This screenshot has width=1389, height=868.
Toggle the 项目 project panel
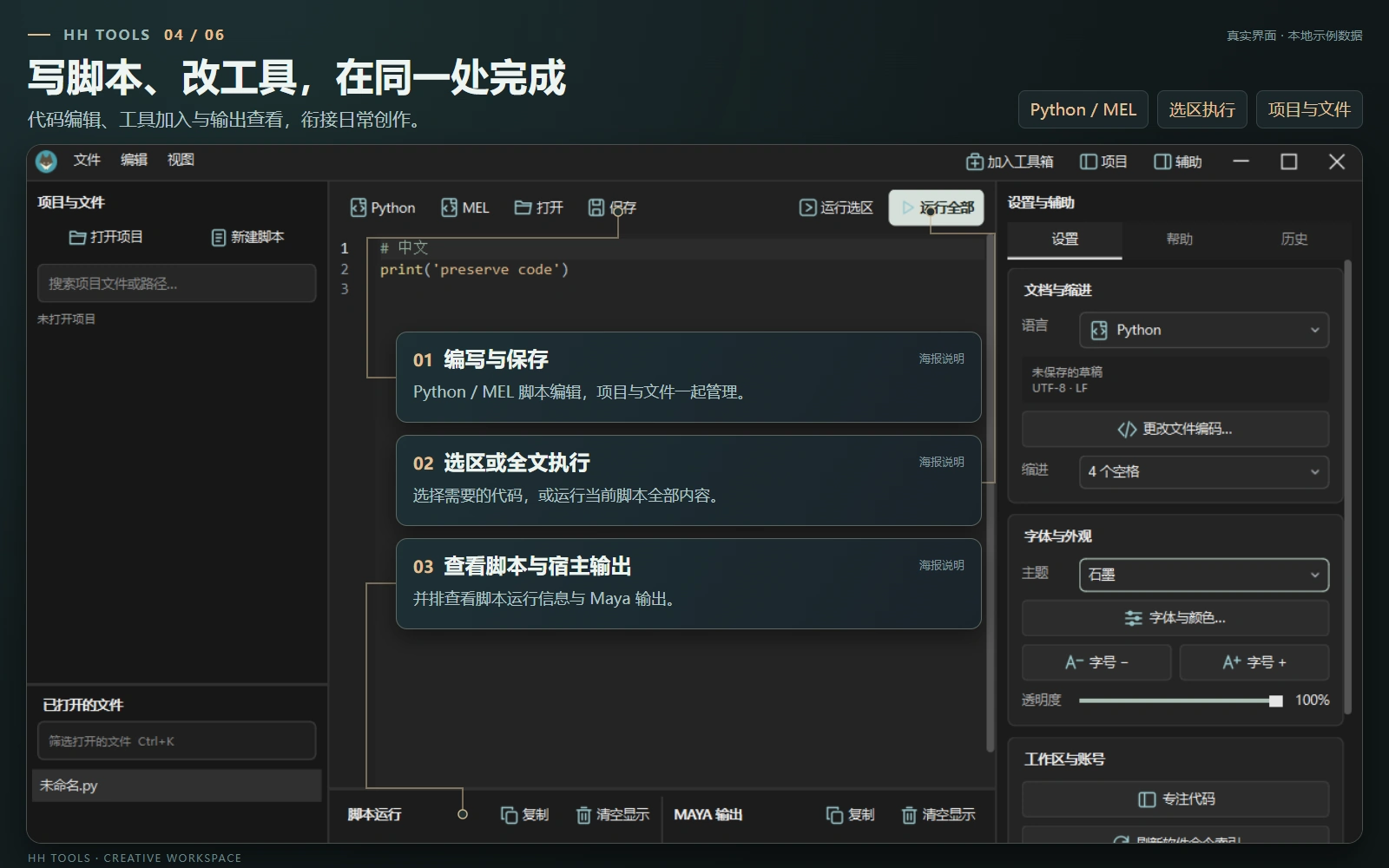pyautogui.click(x=1103, y=161)
